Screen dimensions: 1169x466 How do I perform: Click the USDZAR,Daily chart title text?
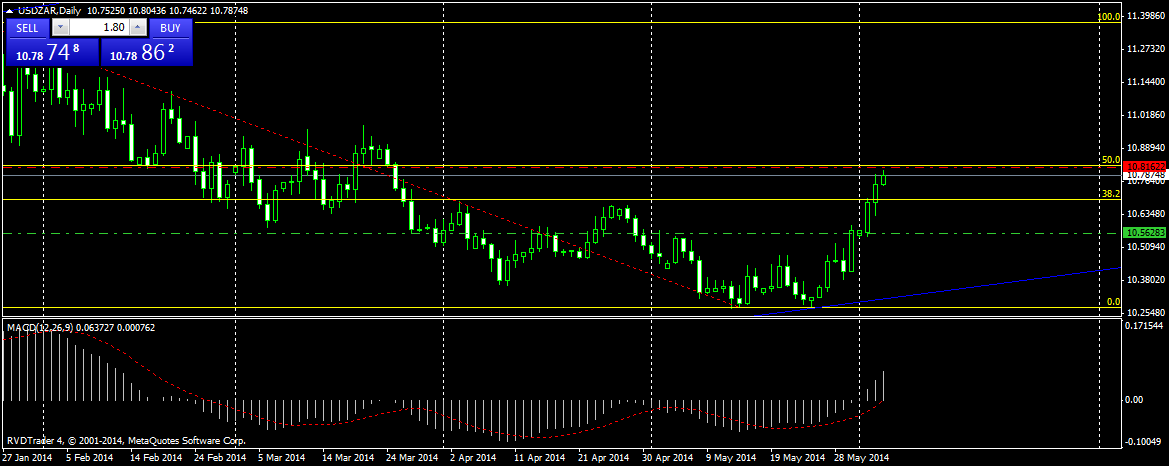[48, 10]
